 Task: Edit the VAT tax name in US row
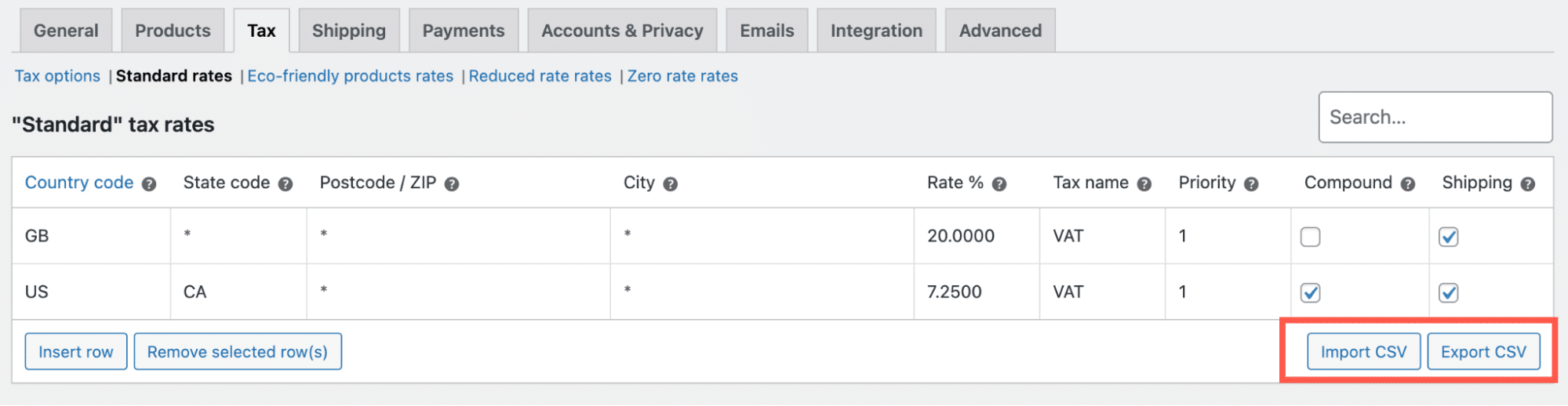[x=1103, y=292]
